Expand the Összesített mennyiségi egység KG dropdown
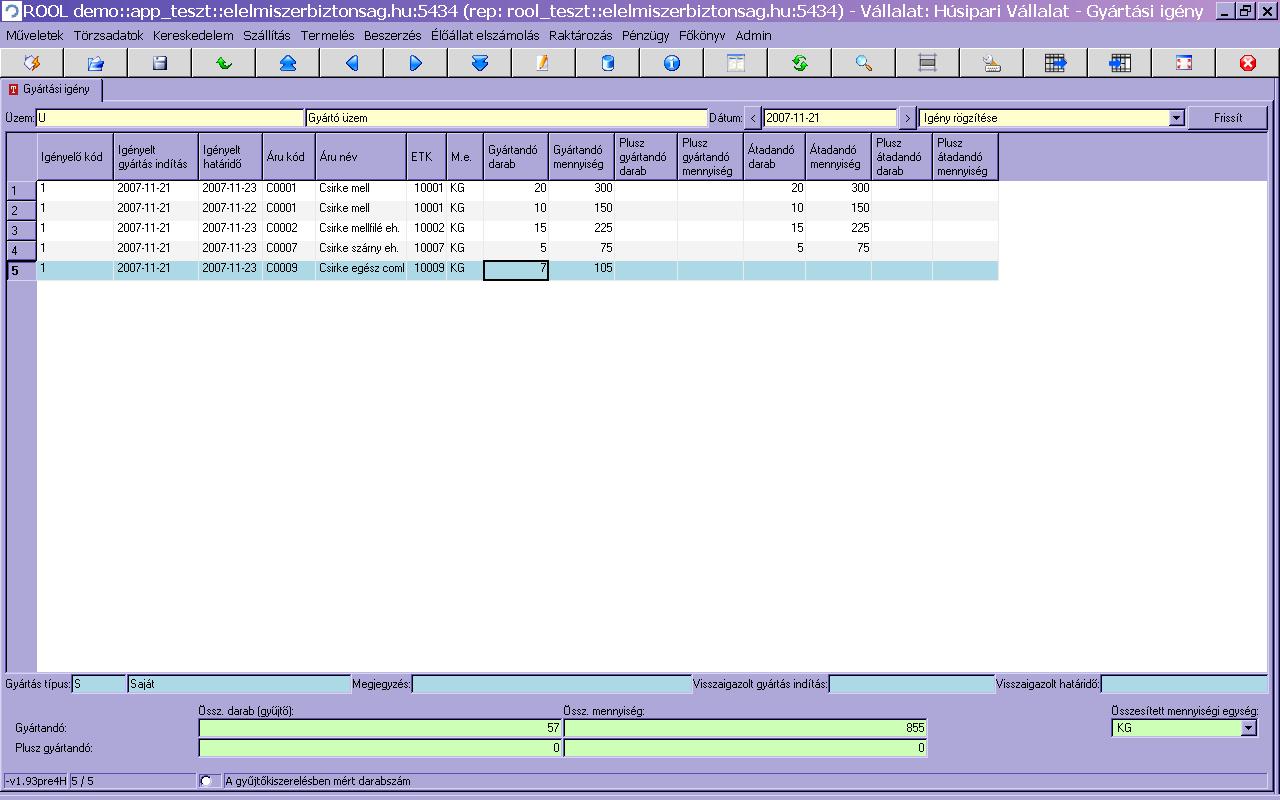This screenshot has height=800, width=1280. pos(1248,728)
